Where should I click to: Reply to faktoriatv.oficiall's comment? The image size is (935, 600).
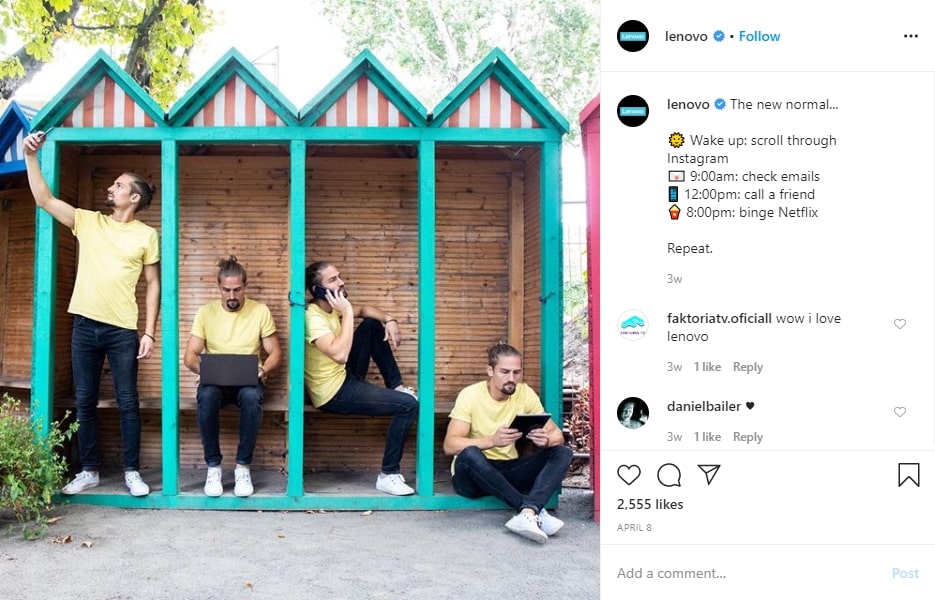tap(748, 367)
